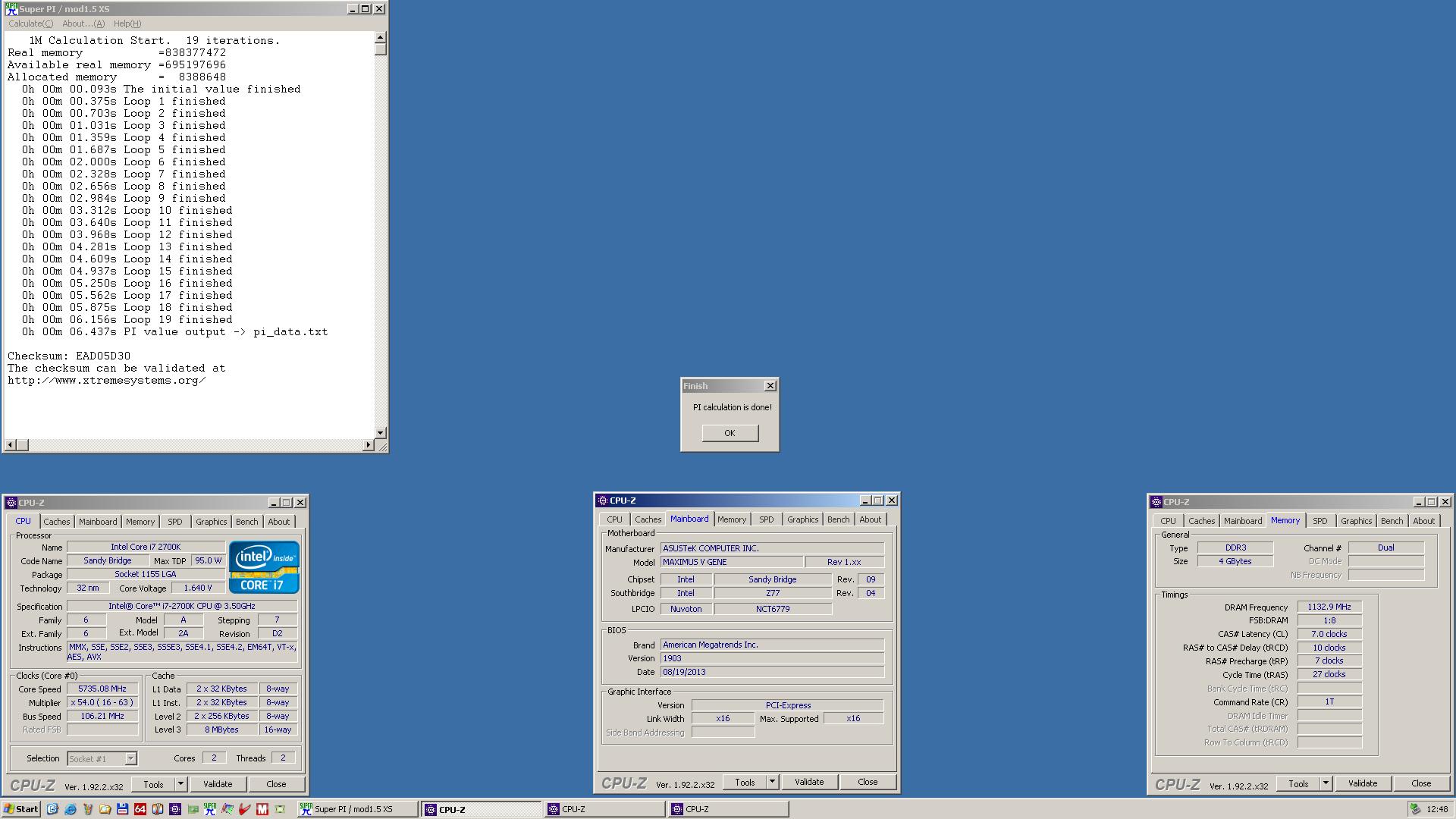
Task: Open About tab in Mainboard CPU-Z window
Action: click(x=870, y=519)
